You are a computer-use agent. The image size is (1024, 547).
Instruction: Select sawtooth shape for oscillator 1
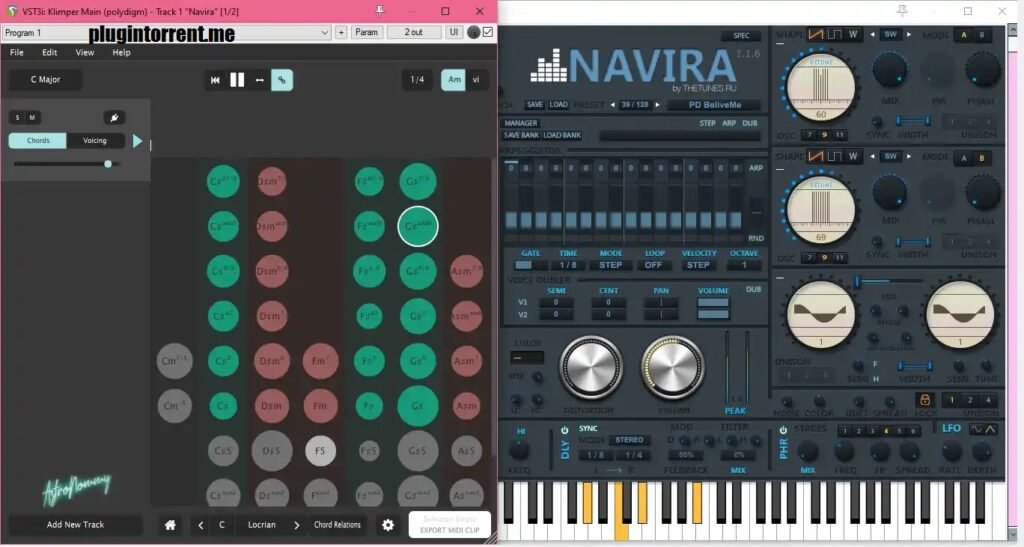click(816, 35)
